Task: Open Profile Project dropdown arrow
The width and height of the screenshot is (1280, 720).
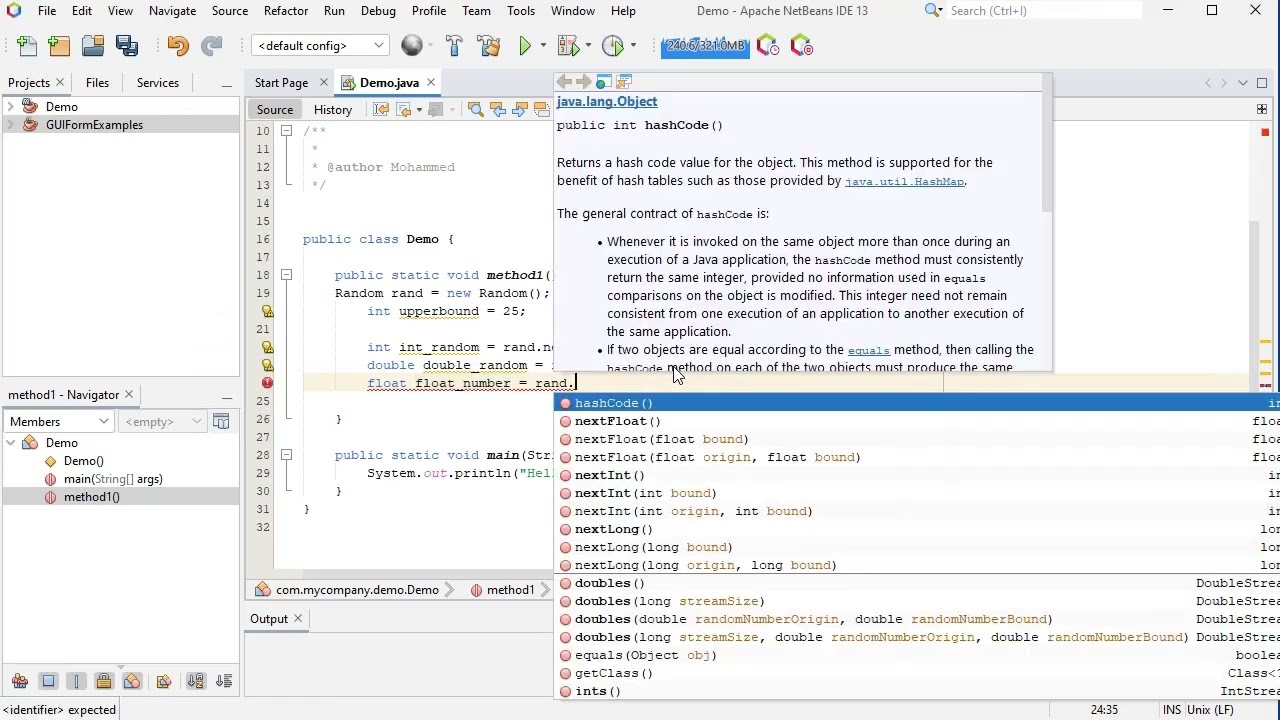Action: click(x=633, y=46)
